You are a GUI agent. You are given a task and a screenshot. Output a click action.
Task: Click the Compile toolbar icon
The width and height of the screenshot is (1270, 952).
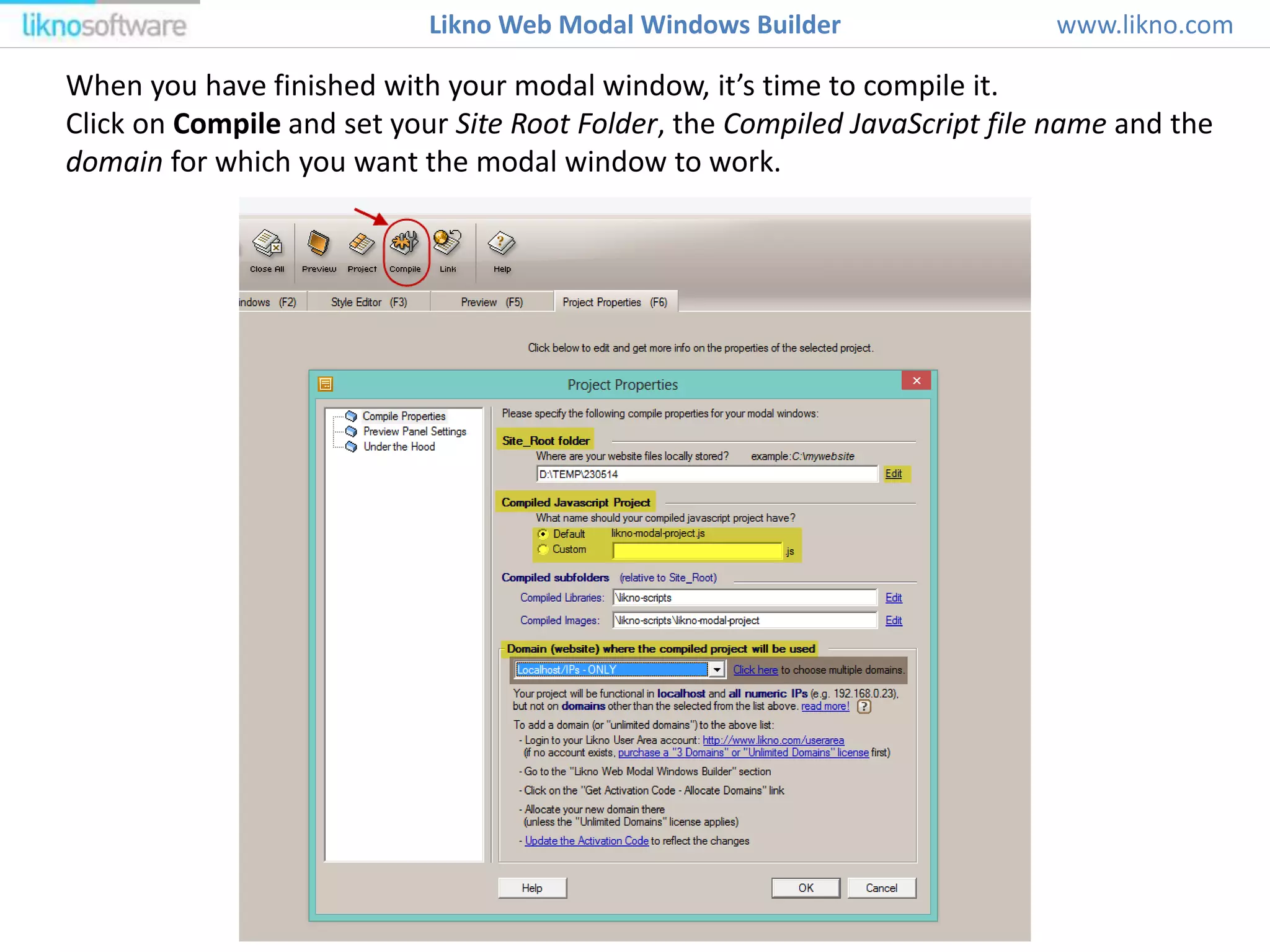point(405,250)
